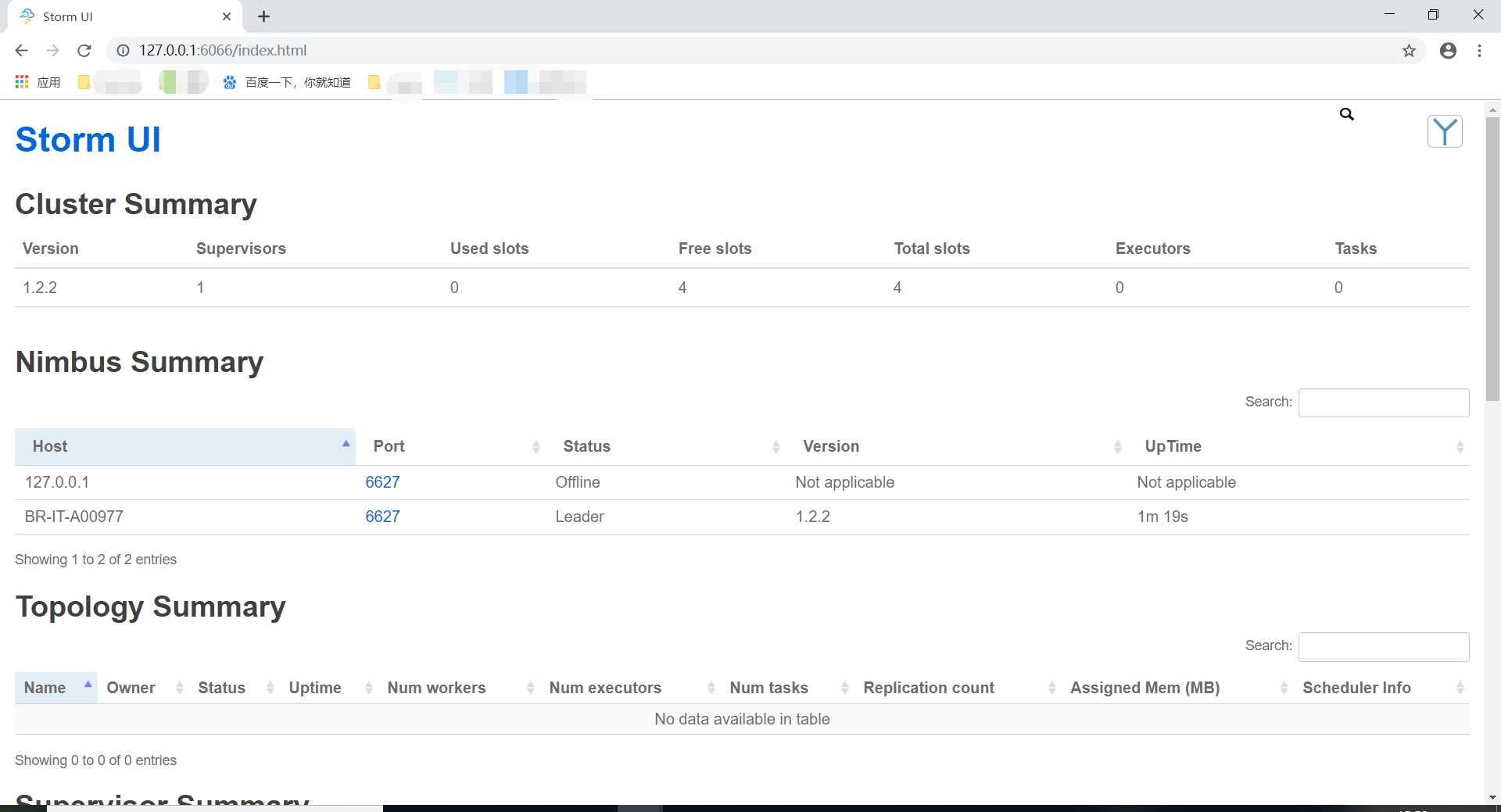Click the browser forward arrow
This screenshot has width=1501, height=812.
(52, 51)
